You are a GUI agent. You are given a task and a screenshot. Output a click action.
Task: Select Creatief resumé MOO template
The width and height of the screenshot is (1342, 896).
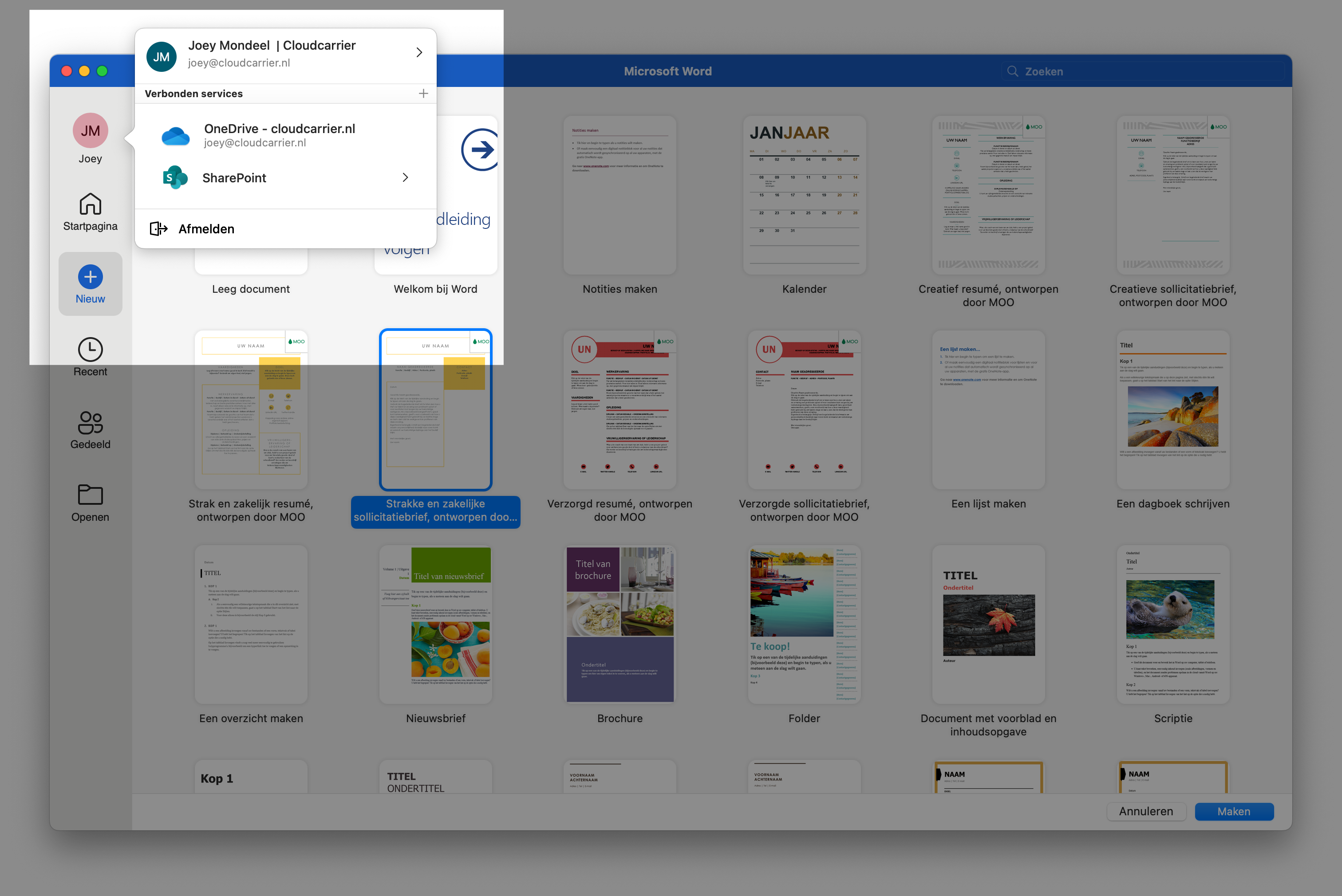tap(988, 196)
